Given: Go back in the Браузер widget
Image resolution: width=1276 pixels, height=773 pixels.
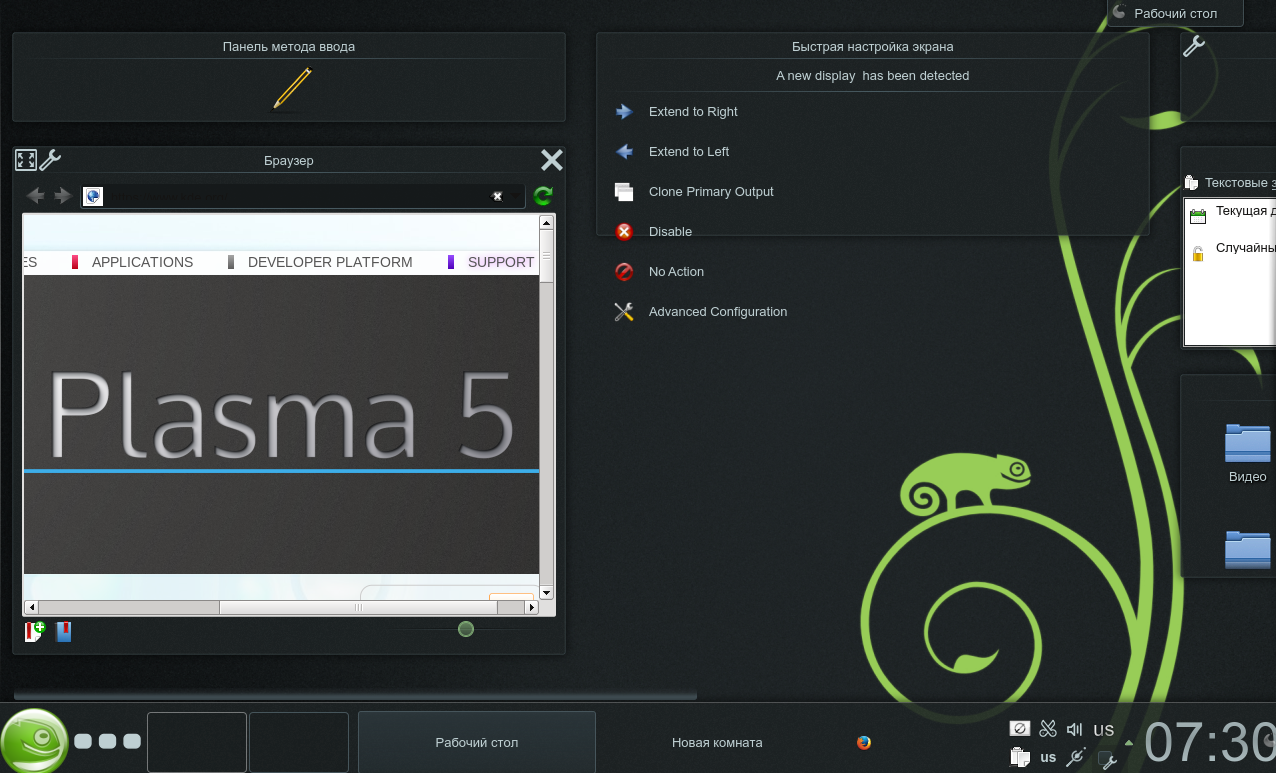Looking at the screenshot, I should (35, 196).
